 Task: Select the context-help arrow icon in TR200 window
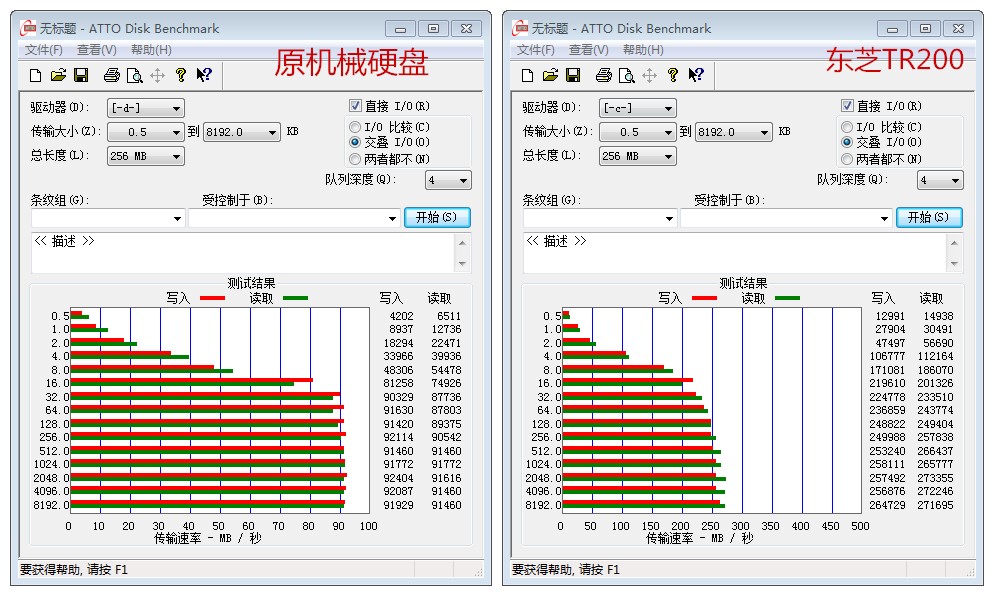[x=697, y=74]
